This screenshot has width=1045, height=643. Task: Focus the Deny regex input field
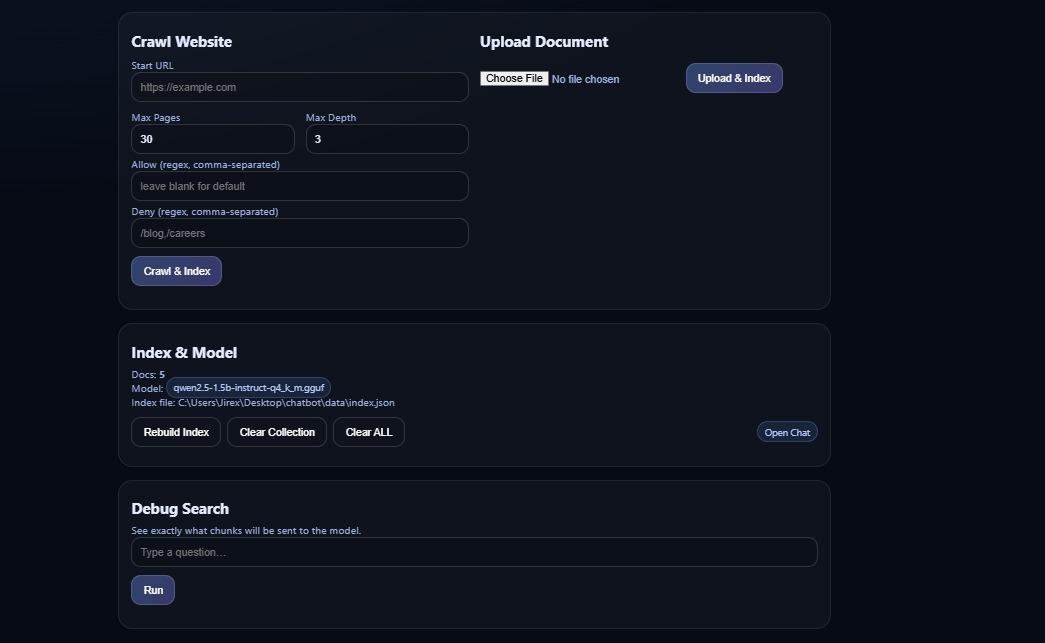click(299, 233)
